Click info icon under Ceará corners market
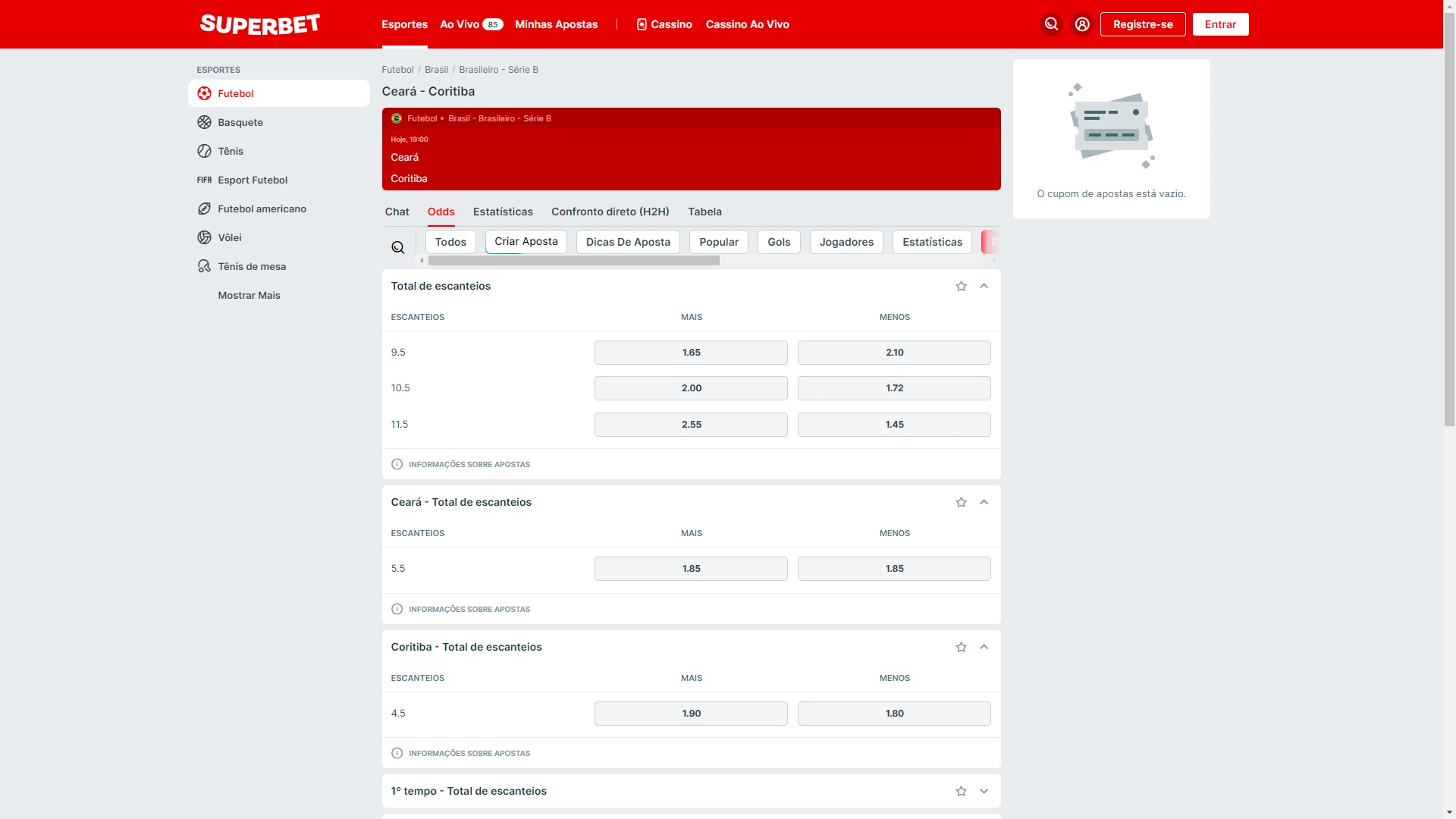 [x=397, y=609]
